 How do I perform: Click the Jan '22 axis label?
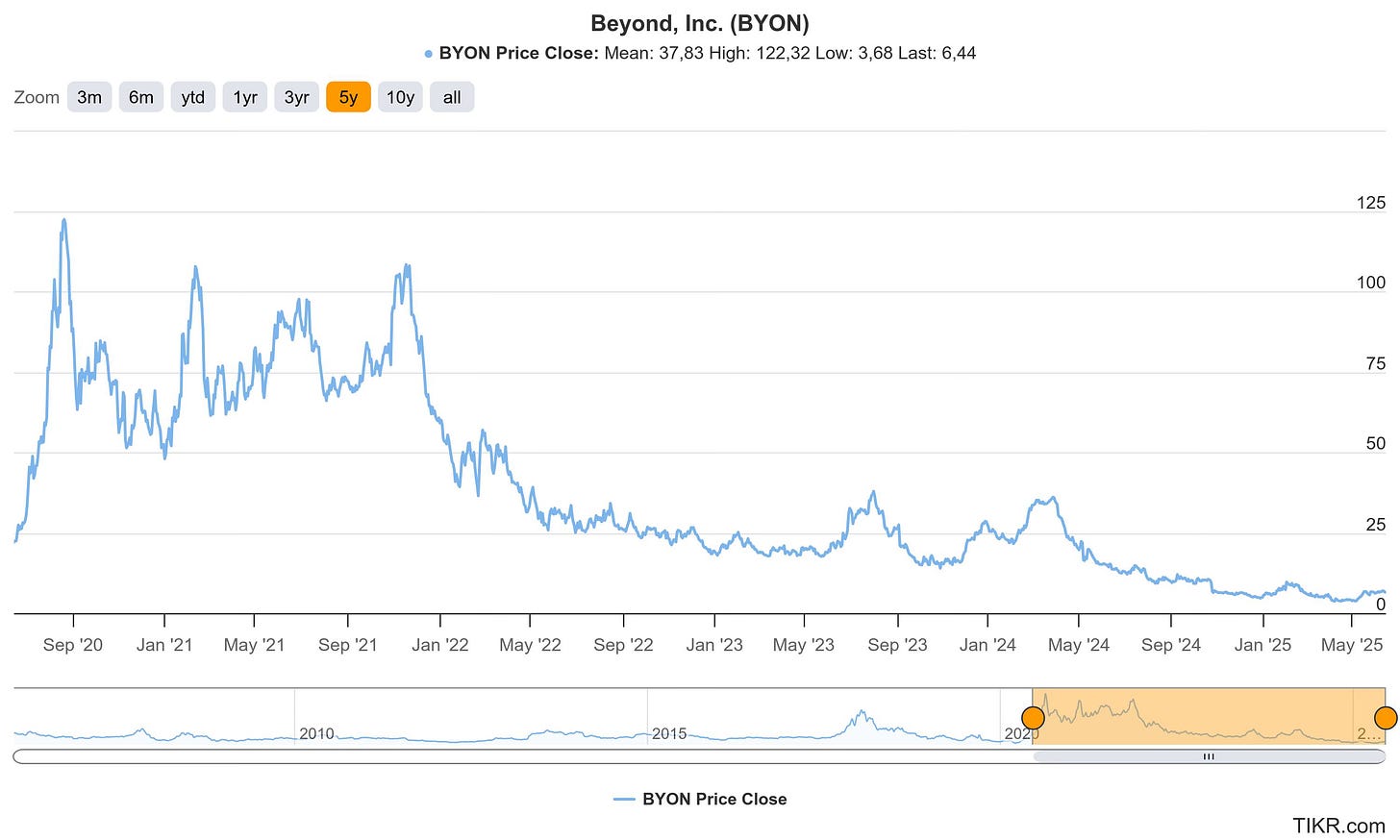click(x=440, y=645)
